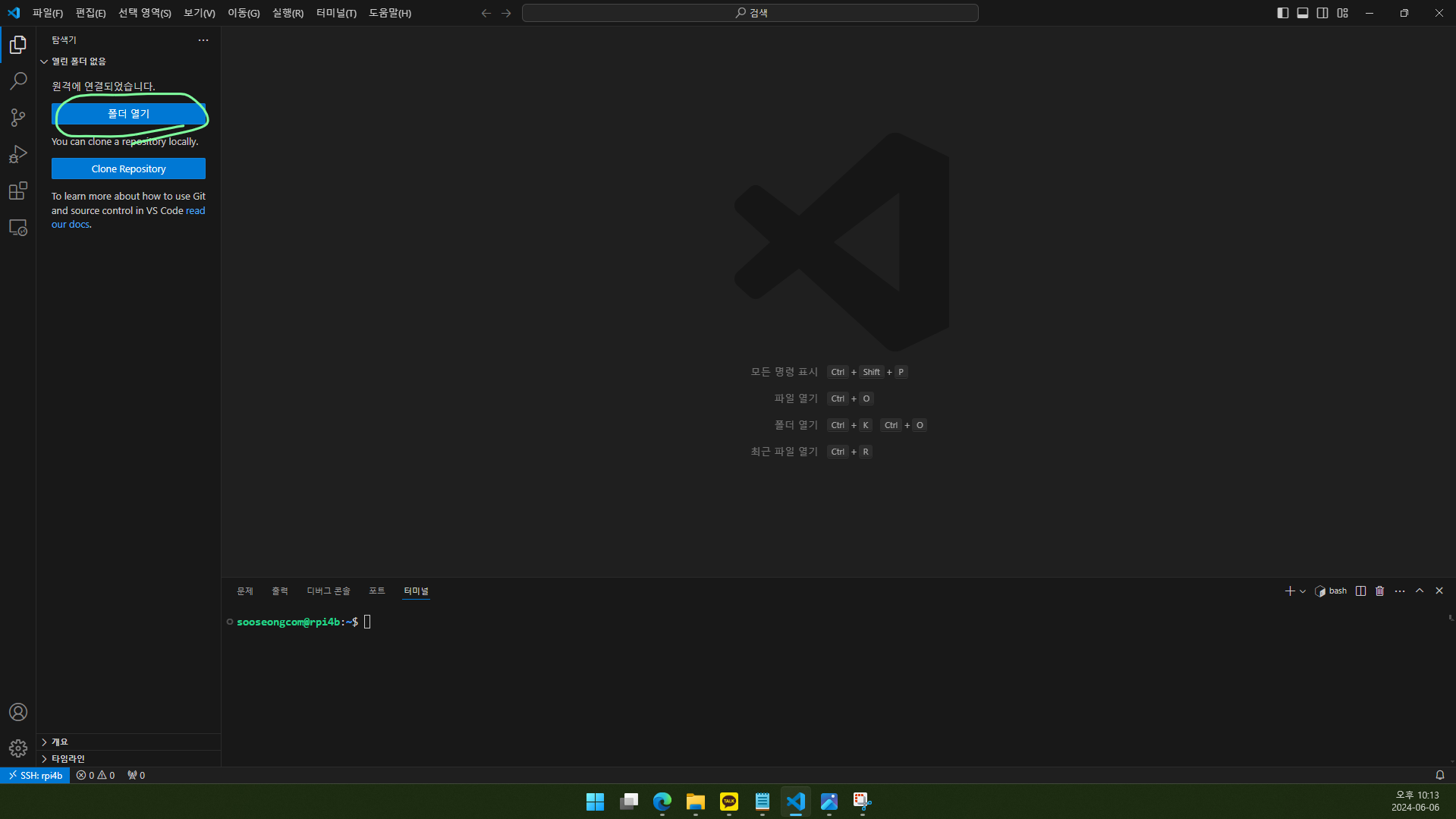This screenshot has height=819, width=1456.
Task: Collapse the '열린 폴더 없음' section
Action: click(x=128, y=61)
